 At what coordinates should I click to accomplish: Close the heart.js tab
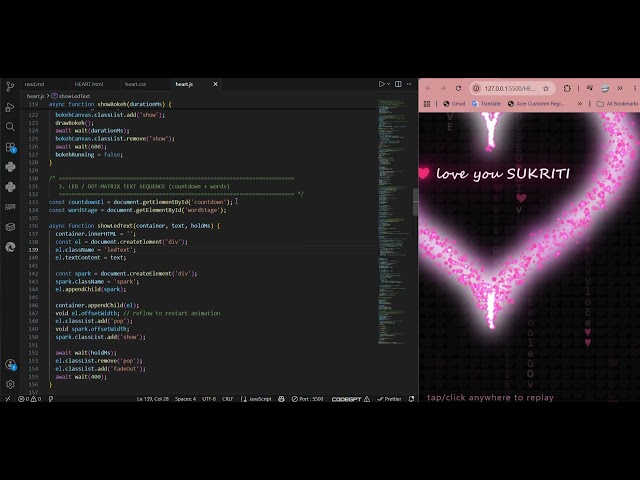pos(216,84)
